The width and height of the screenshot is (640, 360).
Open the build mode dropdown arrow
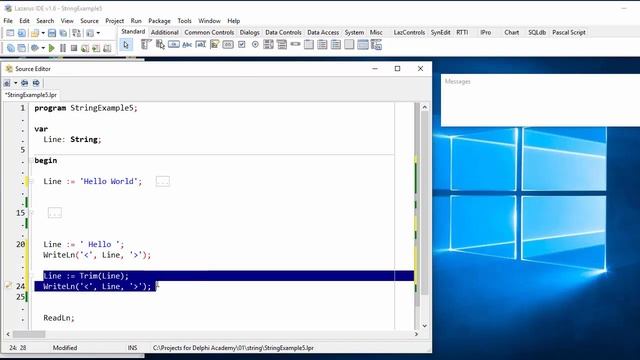point(43,48)
